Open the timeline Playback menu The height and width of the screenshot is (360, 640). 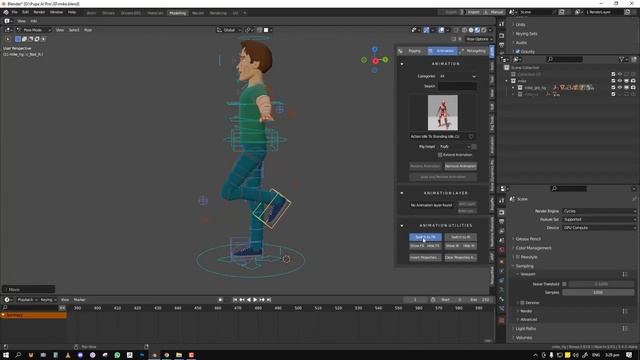click(27, 300)
